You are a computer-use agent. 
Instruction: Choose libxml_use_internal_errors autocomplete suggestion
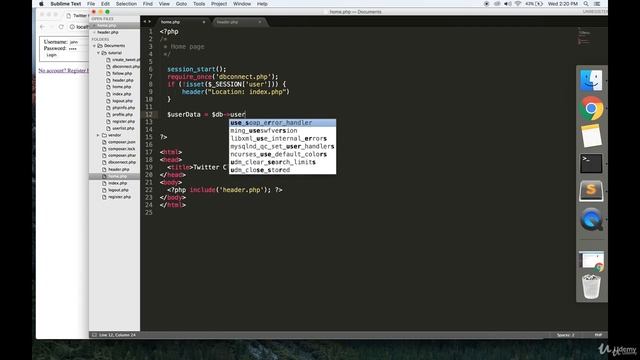click(x=282, y=138)
